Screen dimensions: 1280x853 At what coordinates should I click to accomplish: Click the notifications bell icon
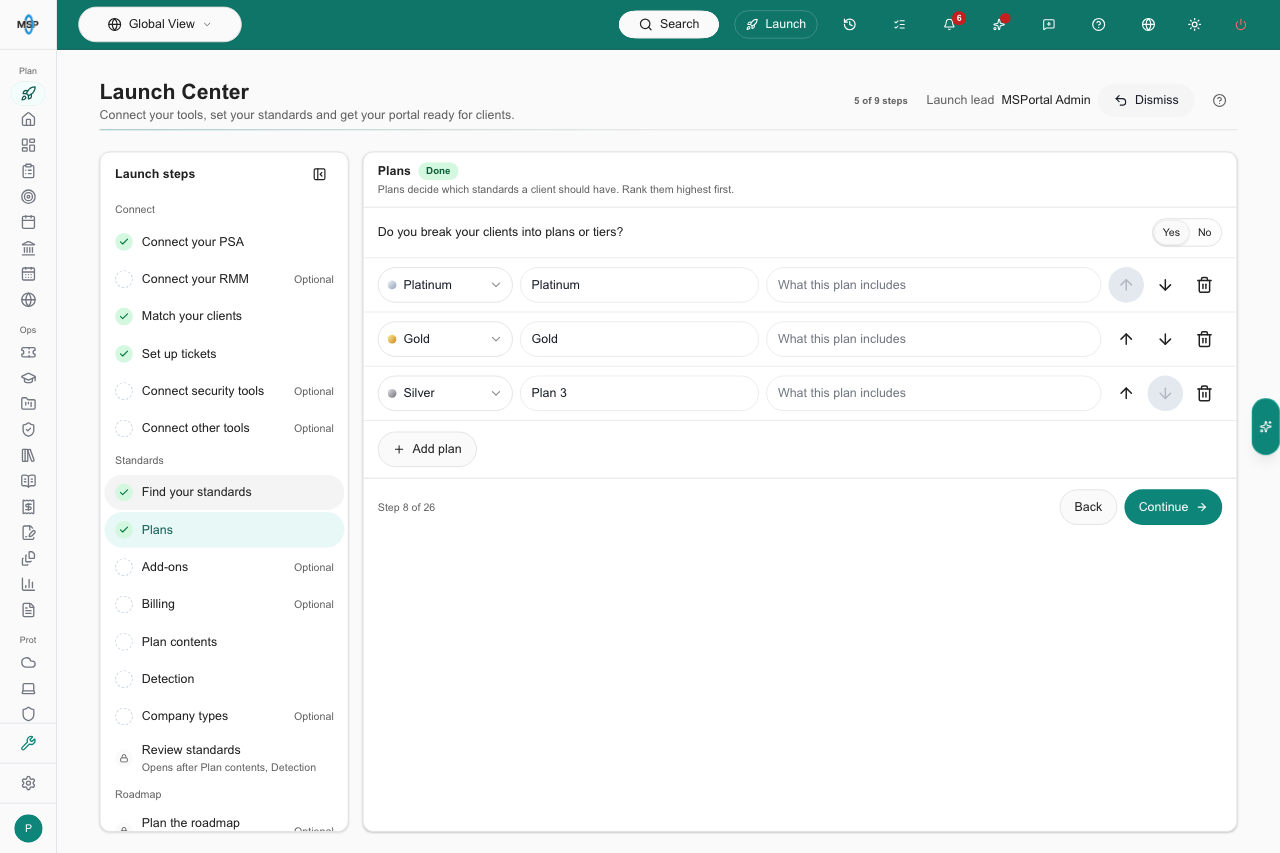[x=949, y=24]
